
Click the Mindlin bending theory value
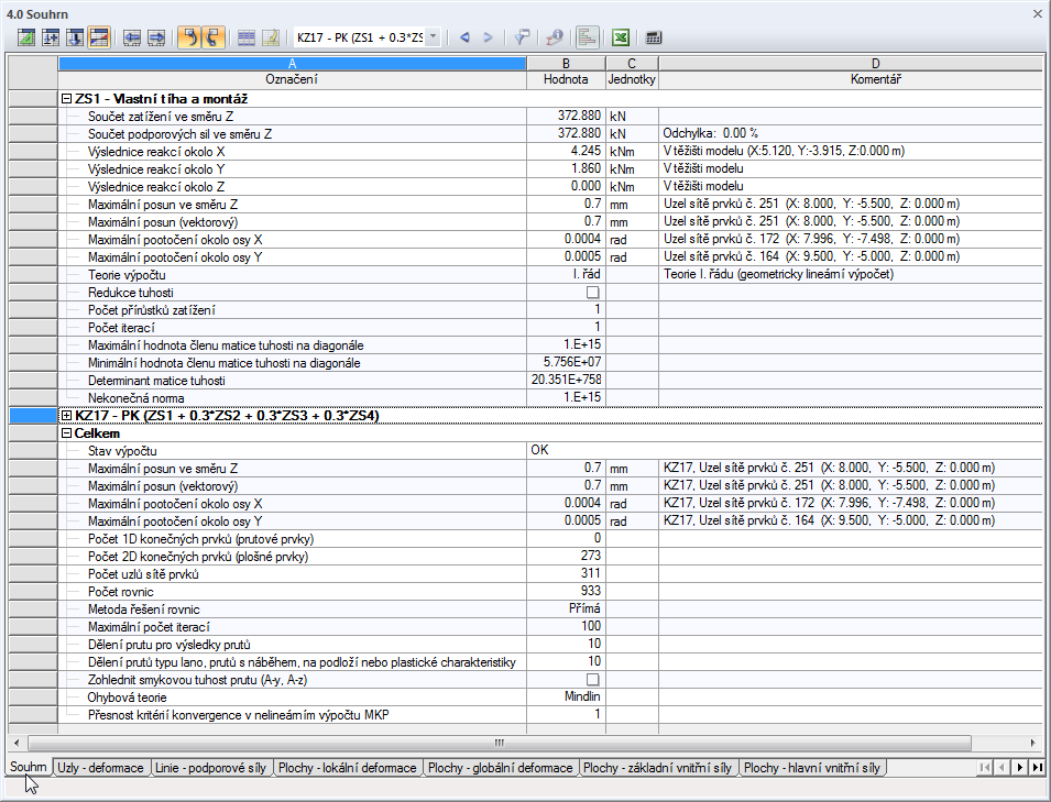tap(582, 697)
